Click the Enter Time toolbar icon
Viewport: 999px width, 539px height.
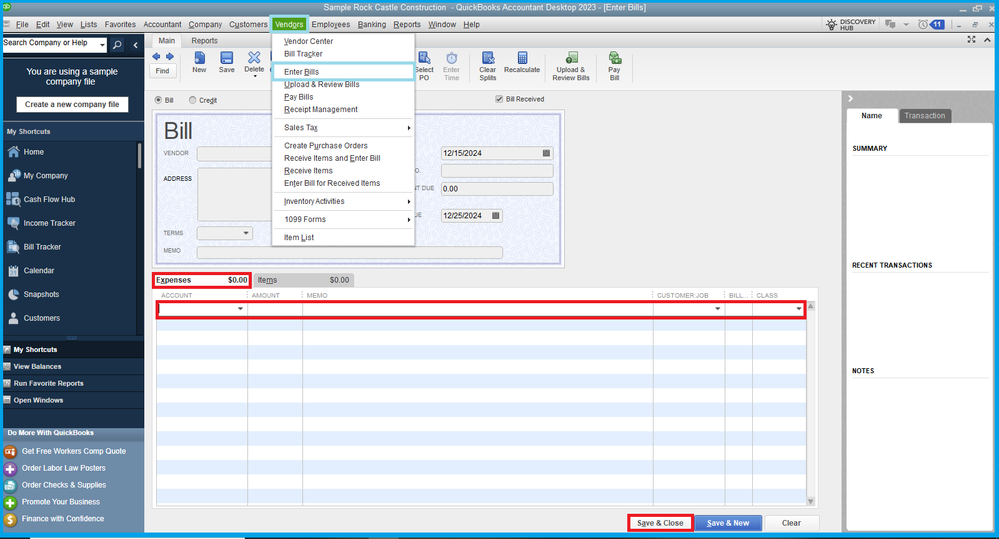tap(451, 58)
